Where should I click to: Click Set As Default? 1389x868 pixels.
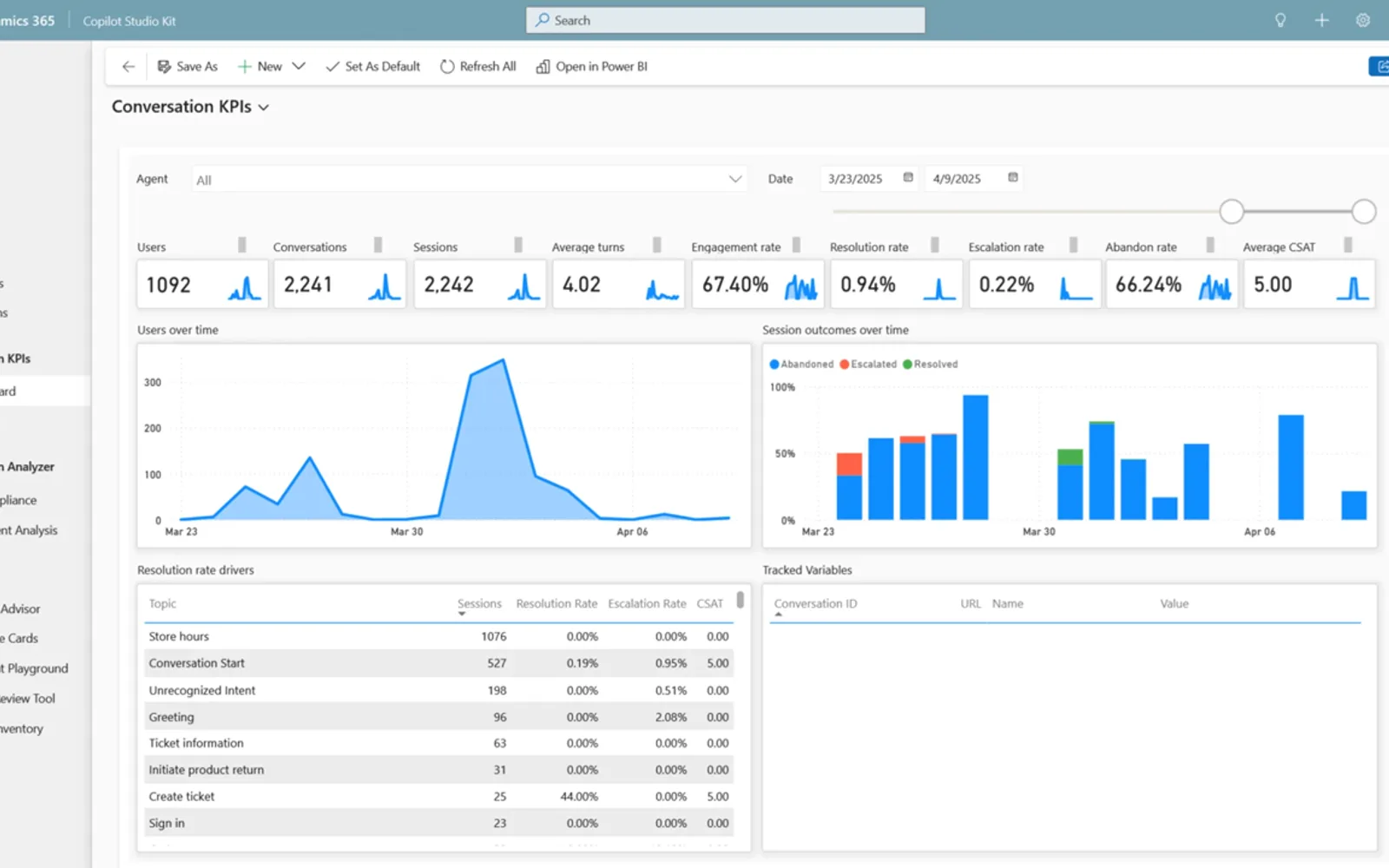tap(372, 67)
